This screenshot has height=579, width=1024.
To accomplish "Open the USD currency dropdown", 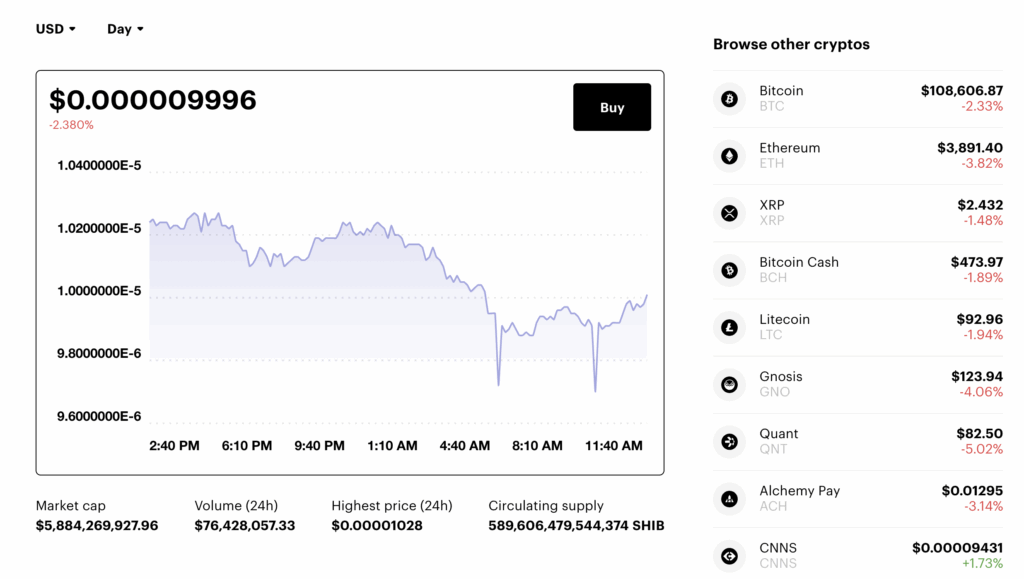I will [x=56, y=29].
